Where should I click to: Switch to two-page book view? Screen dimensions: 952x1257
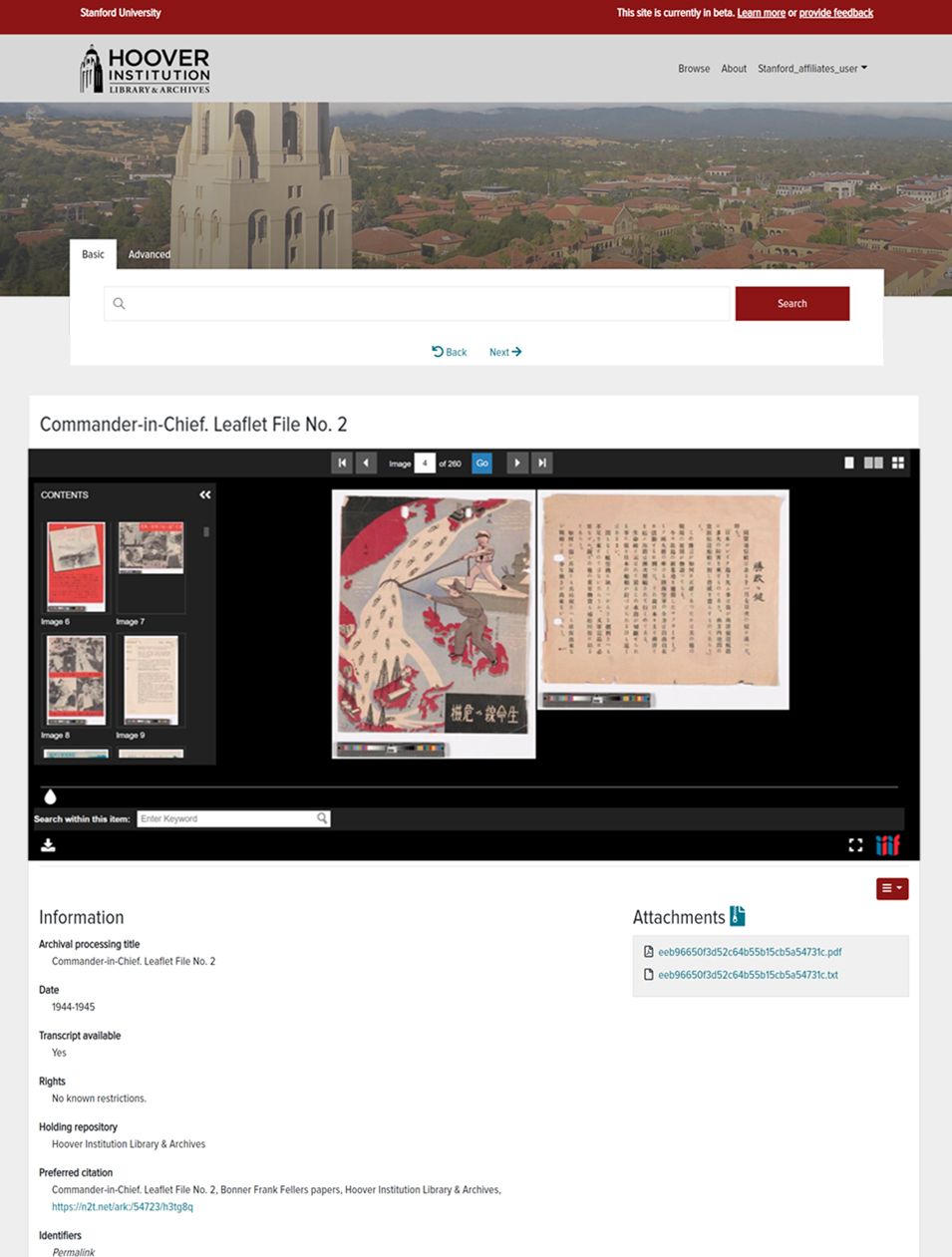pos(873,463)
